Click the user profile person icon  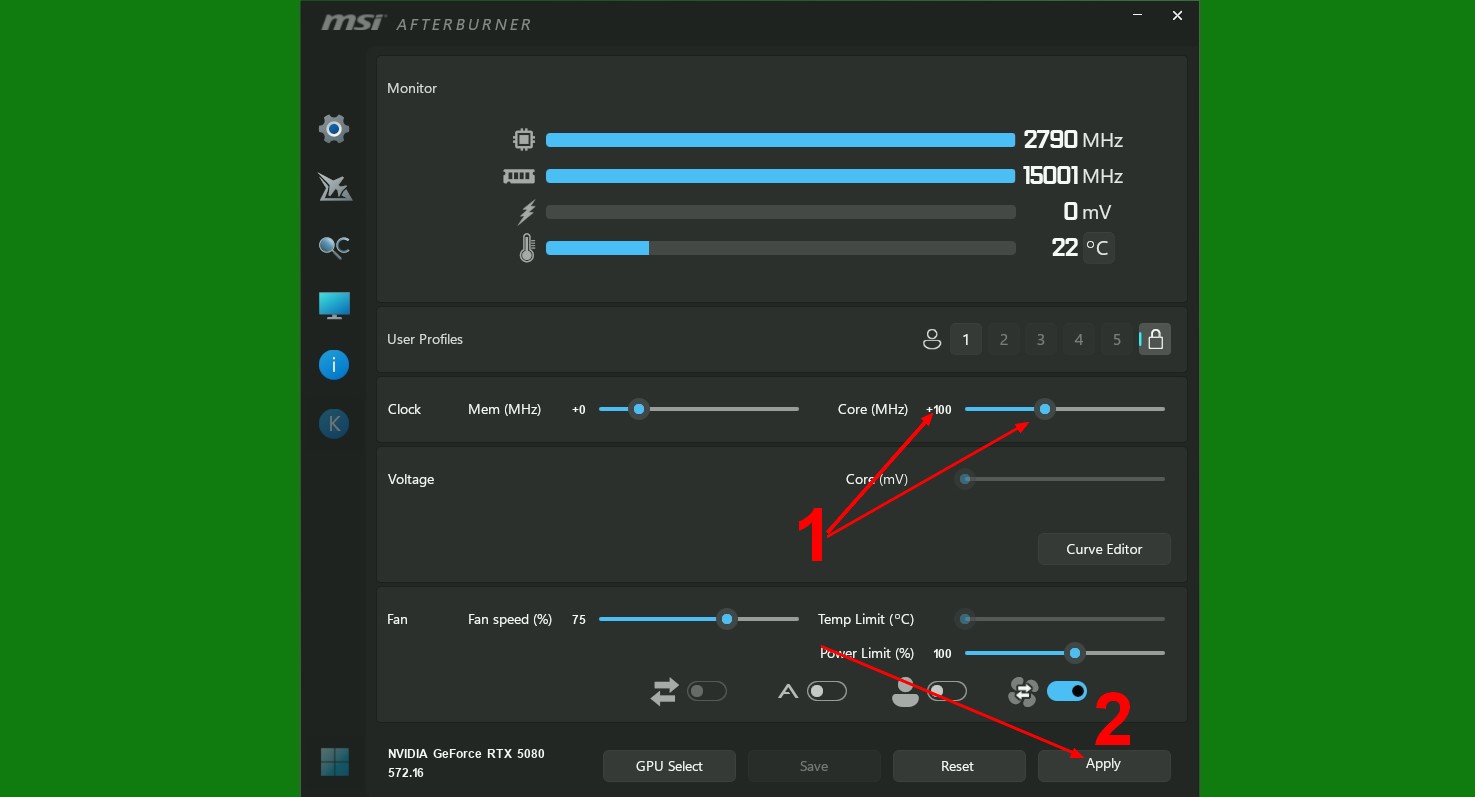click(x=932, y=340)
